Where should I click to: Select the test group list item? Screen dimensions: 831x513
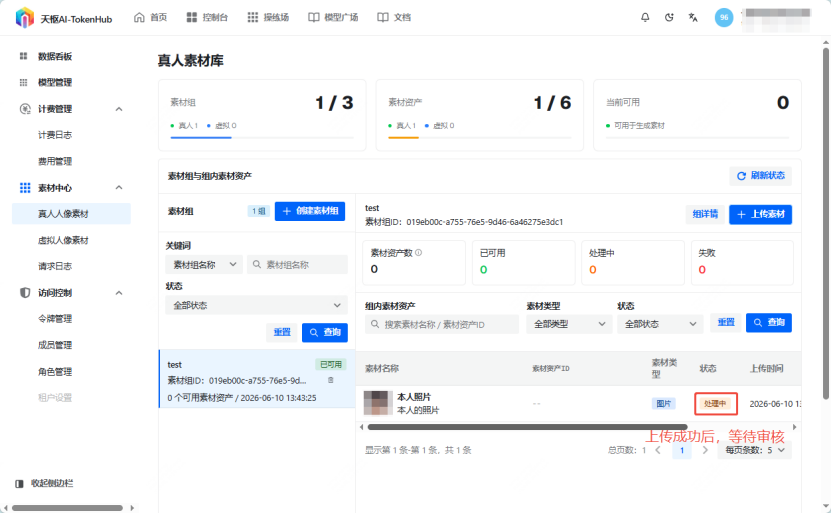[257, 379]
